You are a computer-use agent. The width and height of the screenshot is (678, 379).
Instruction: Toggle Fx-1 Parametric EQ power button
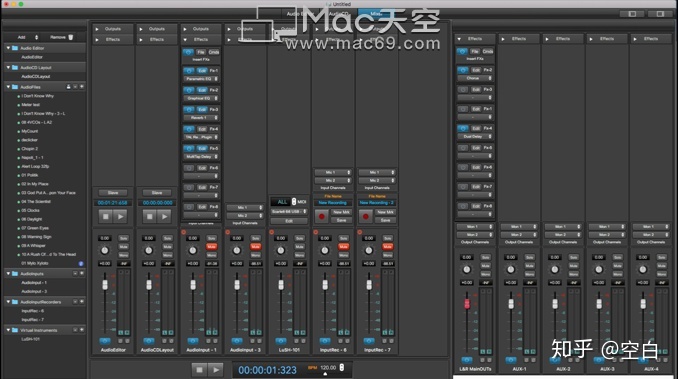(189, 70)
